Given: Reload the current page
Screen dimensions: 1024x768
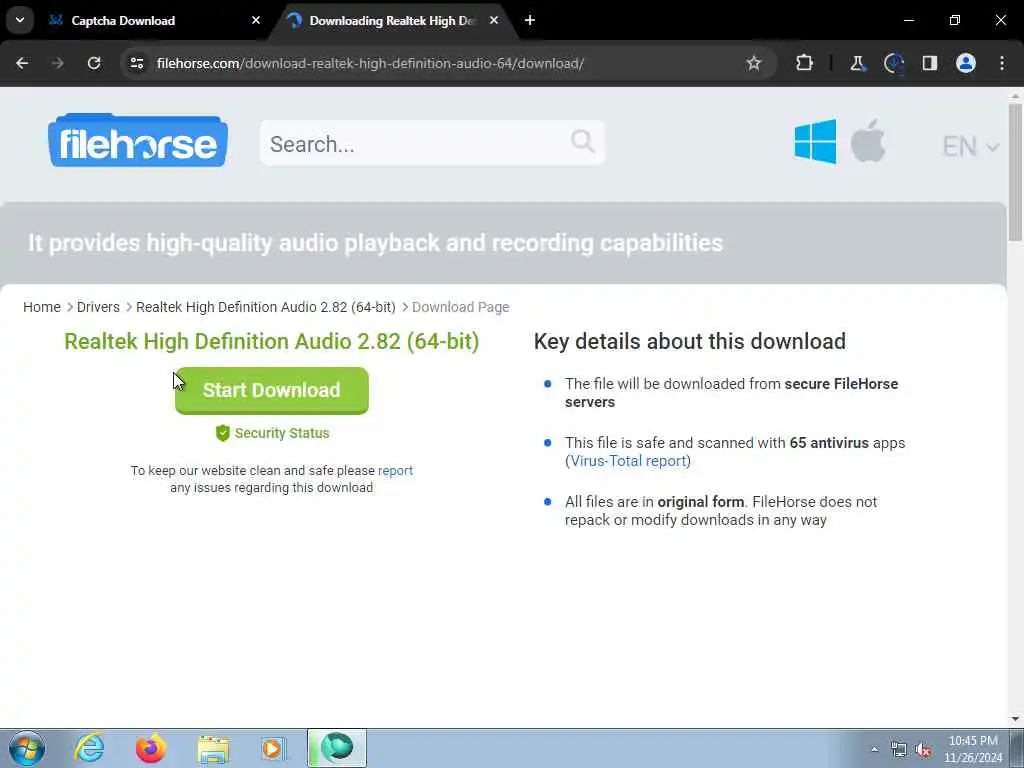Looking at the screenshot, I should pyautogui.click(x=94, y=63).
